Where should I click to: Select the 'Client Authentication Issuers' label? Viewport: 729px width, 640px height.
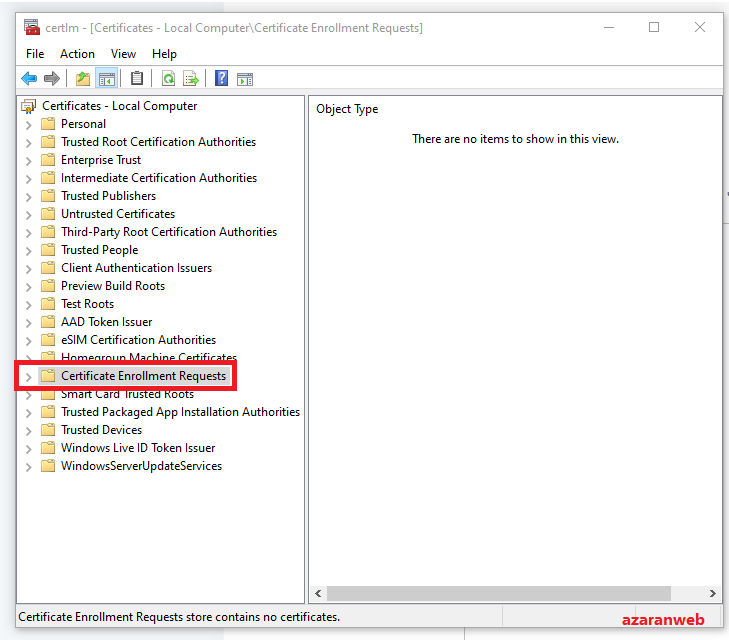point(136,268)
